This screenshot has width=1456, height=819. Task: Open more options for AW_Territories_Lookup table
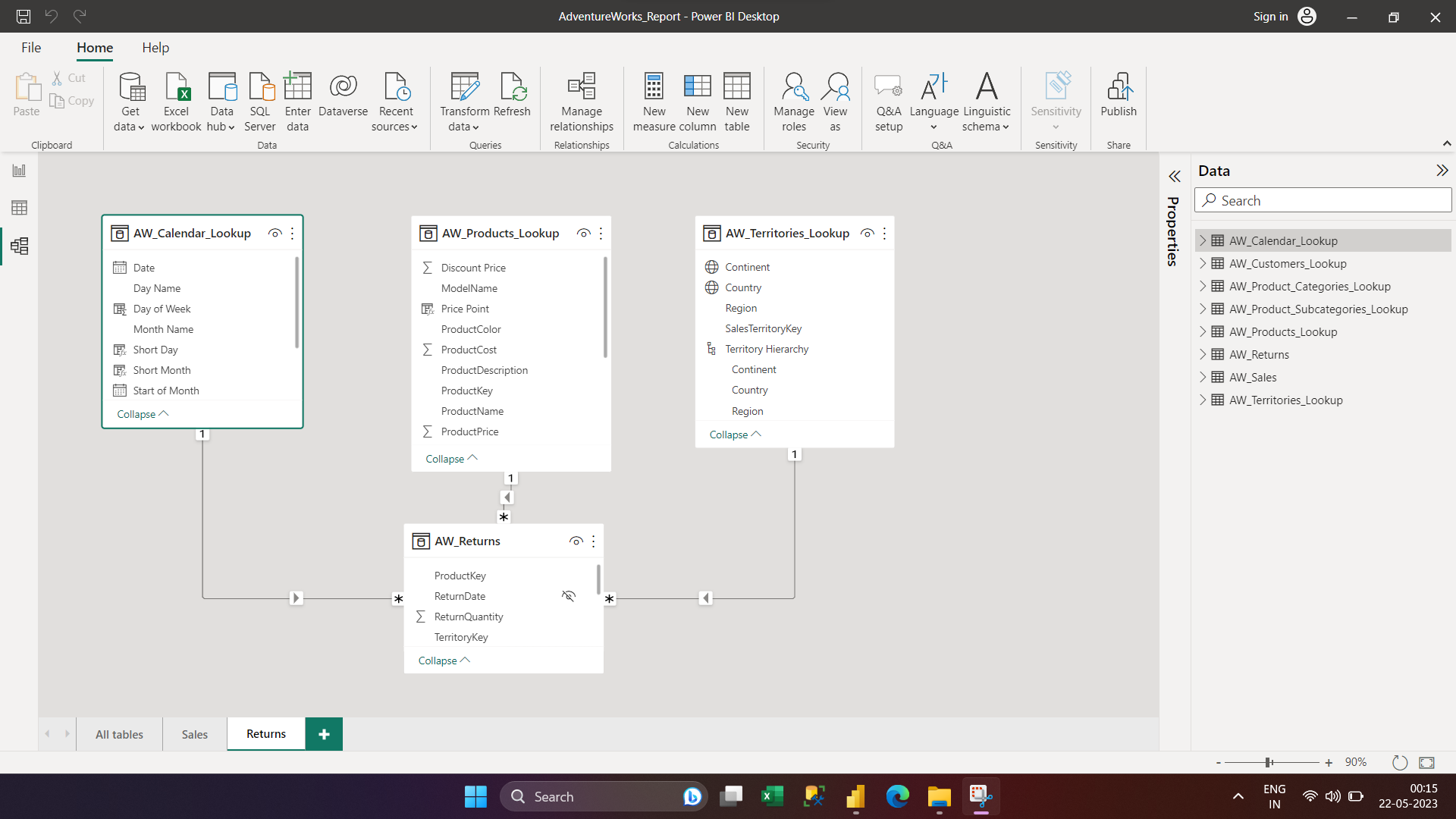click(884, 234)
